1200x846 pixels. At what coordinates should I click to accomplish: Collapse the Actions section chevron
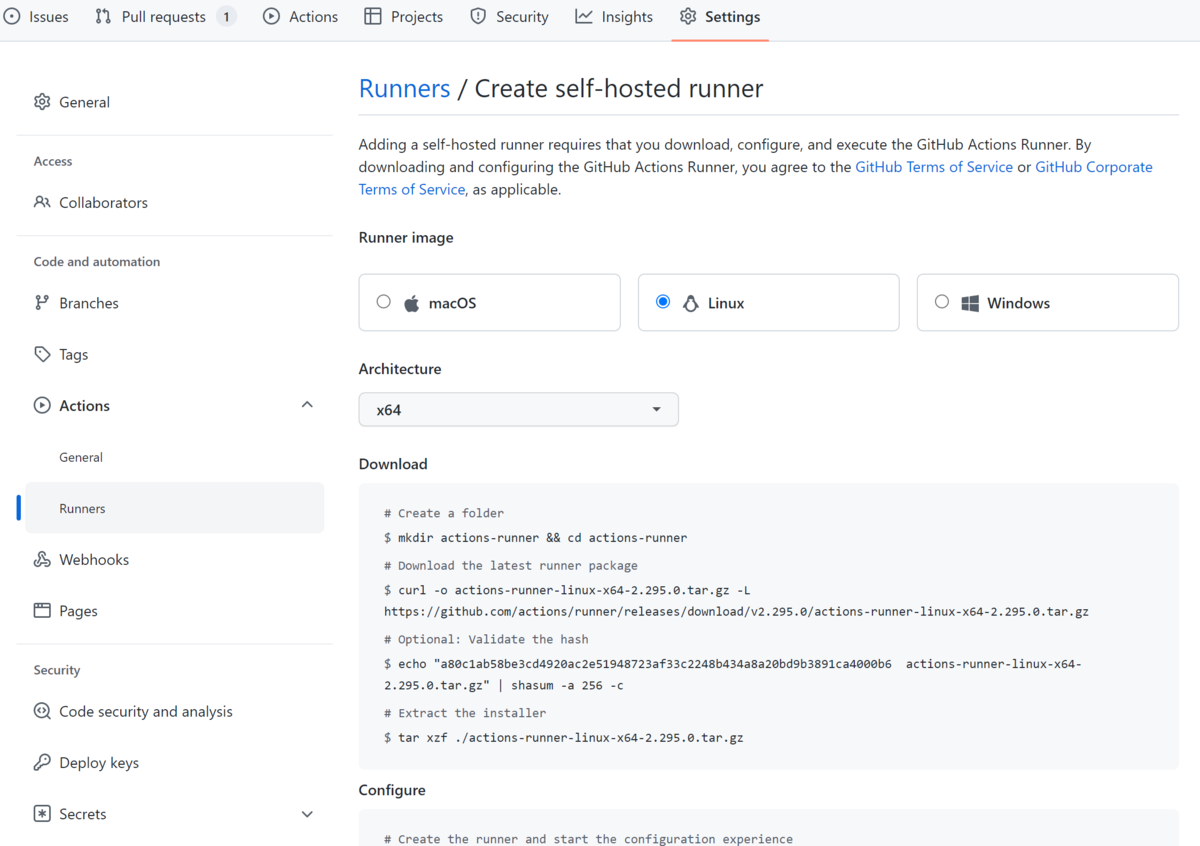tap(307, 405)
